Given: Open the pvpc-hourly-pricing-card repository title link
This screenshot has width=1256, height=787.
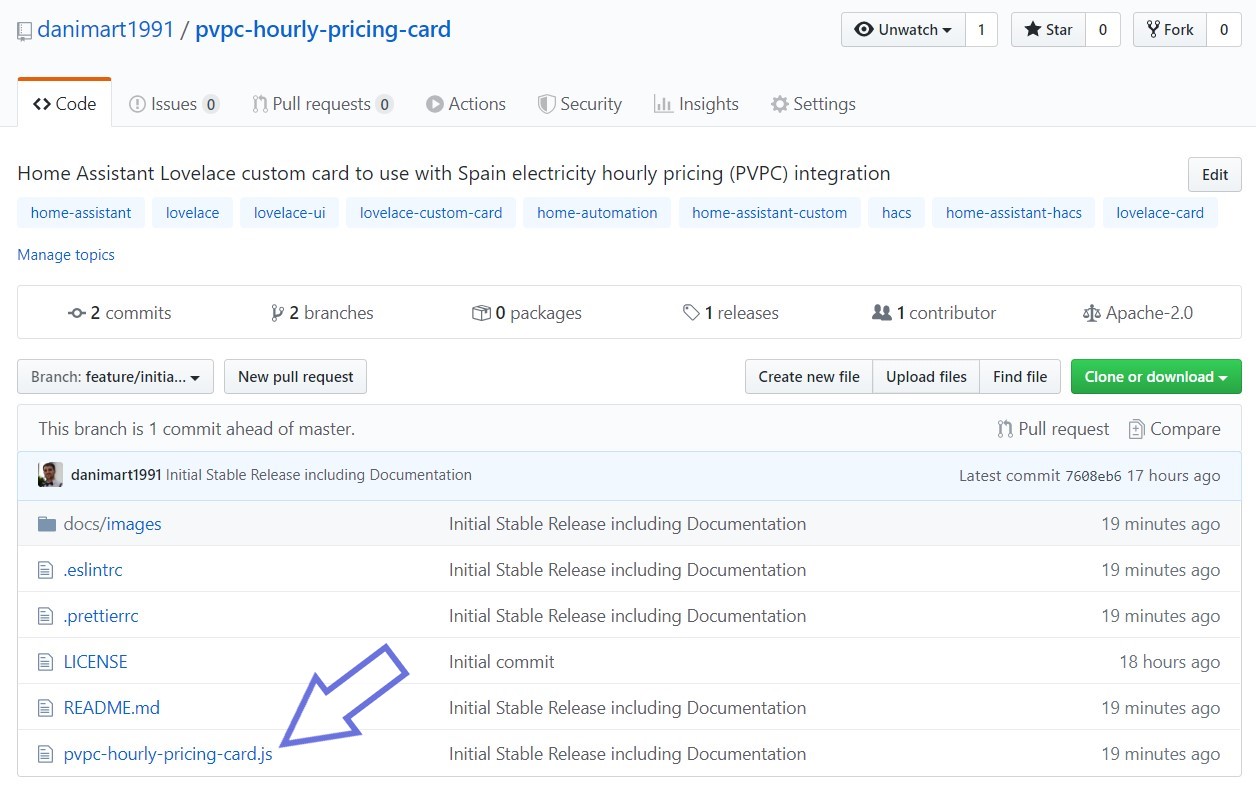Looking at the screenshot, I should point(323,29).
